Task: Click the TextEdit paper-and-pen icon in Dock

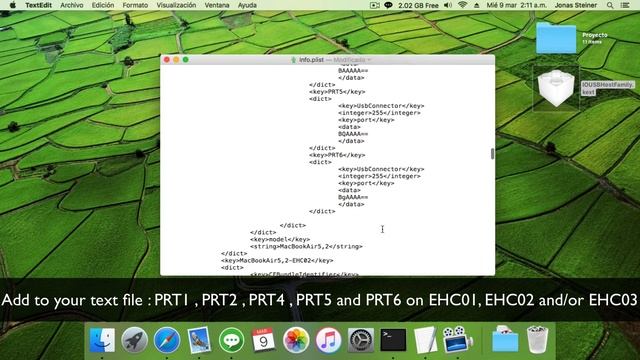Action: coord(425,340)
